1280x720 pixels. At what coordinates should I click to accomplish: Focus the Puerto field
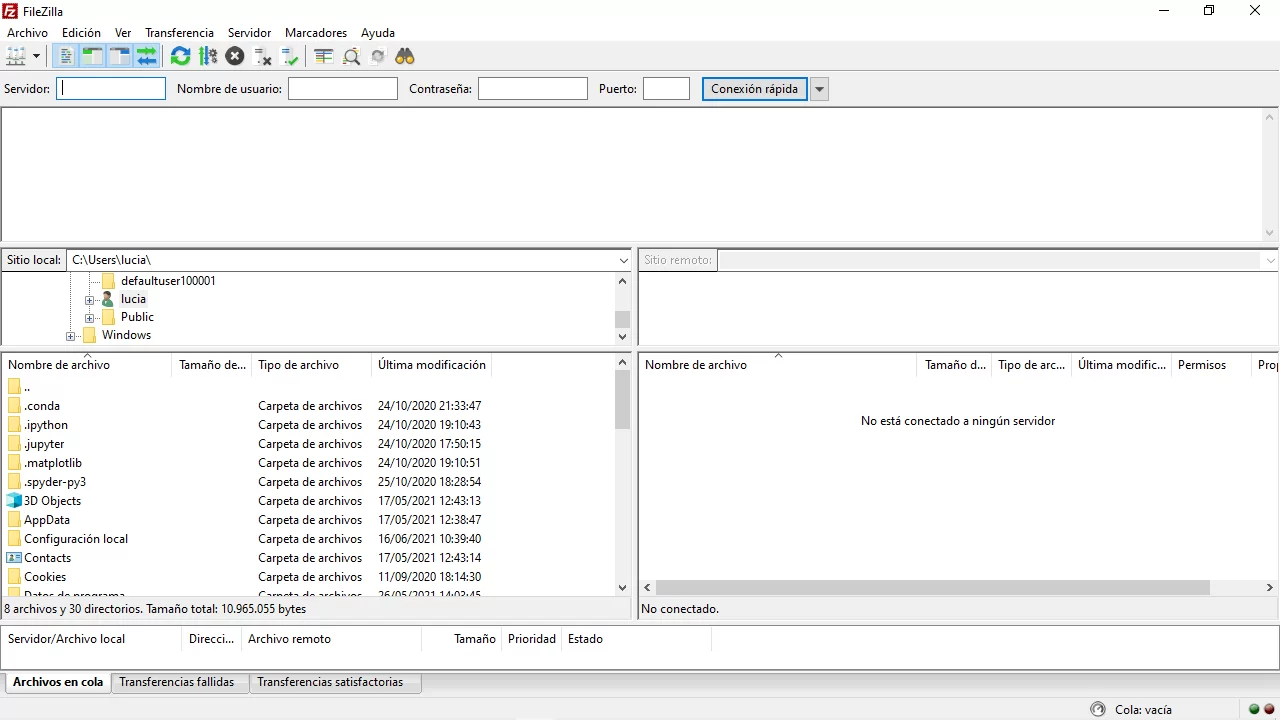666,89
